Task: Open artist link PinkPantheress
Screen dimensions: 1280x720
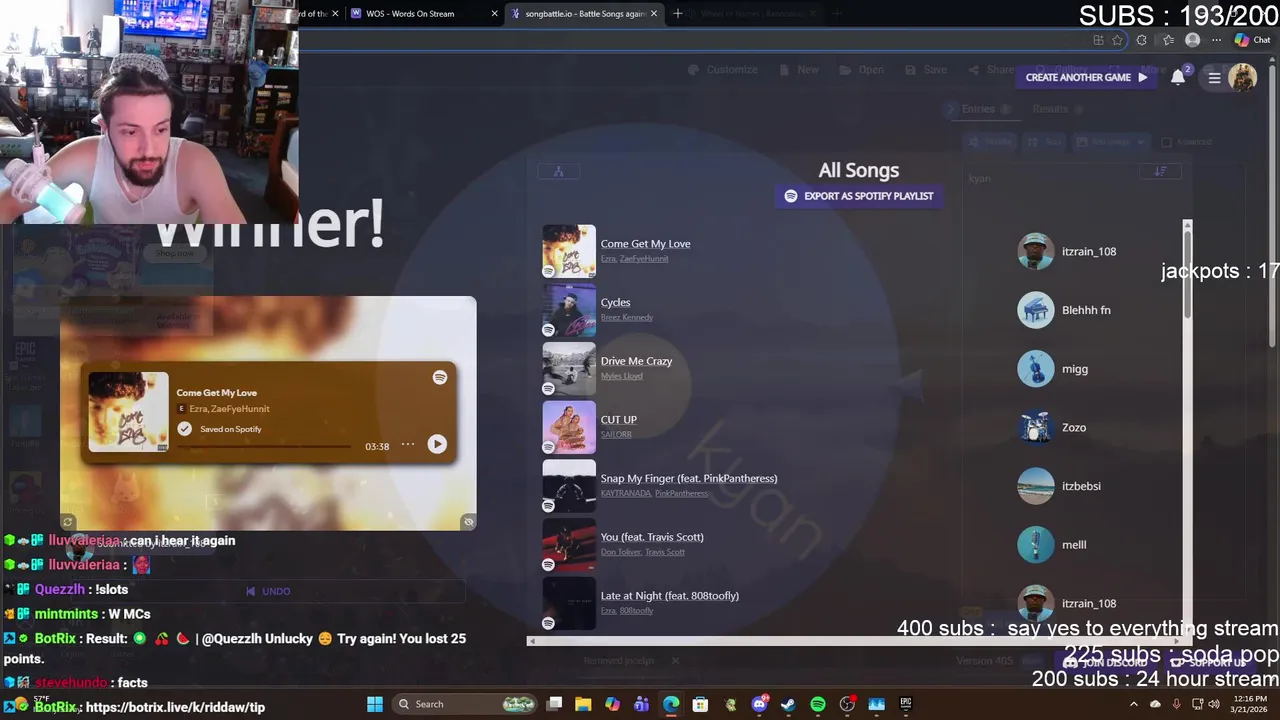Action: (682, 493)
